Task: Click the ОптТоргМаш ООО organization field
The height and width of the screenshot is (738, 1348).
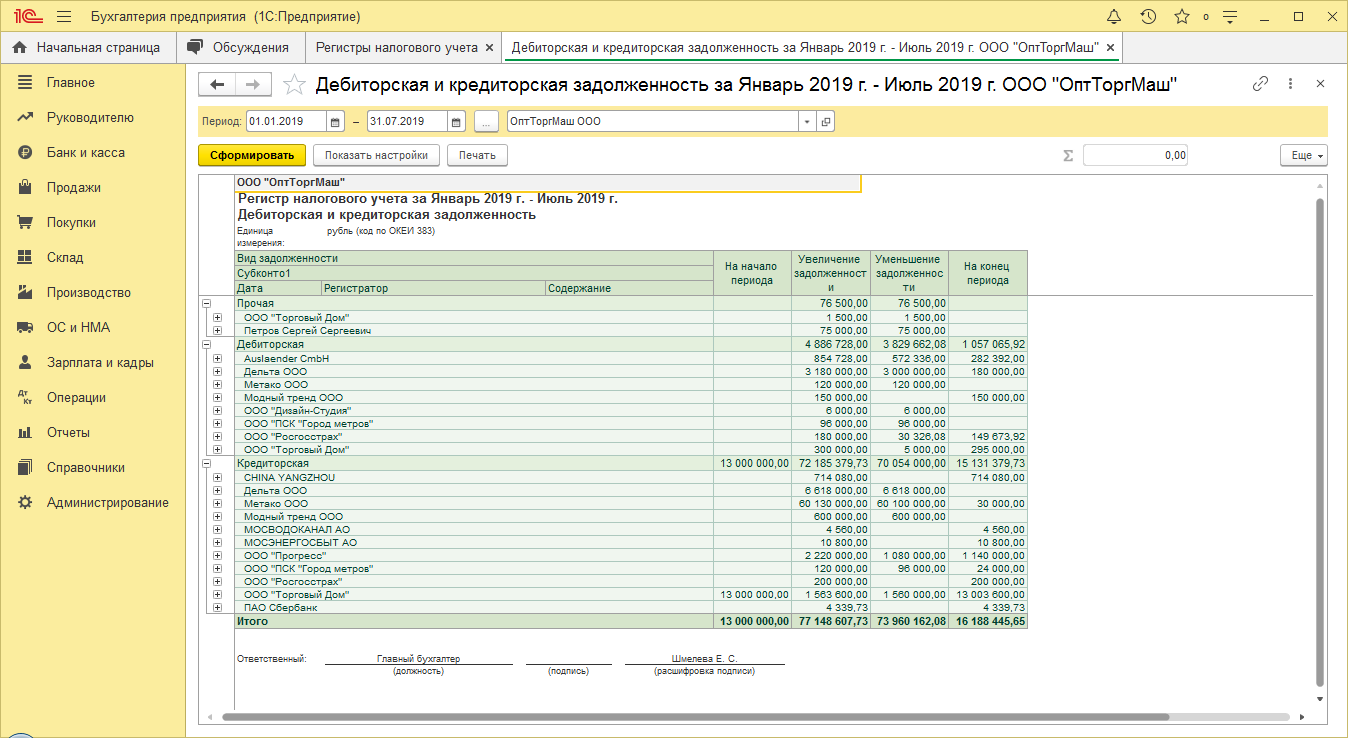Action: coord(653,122)
